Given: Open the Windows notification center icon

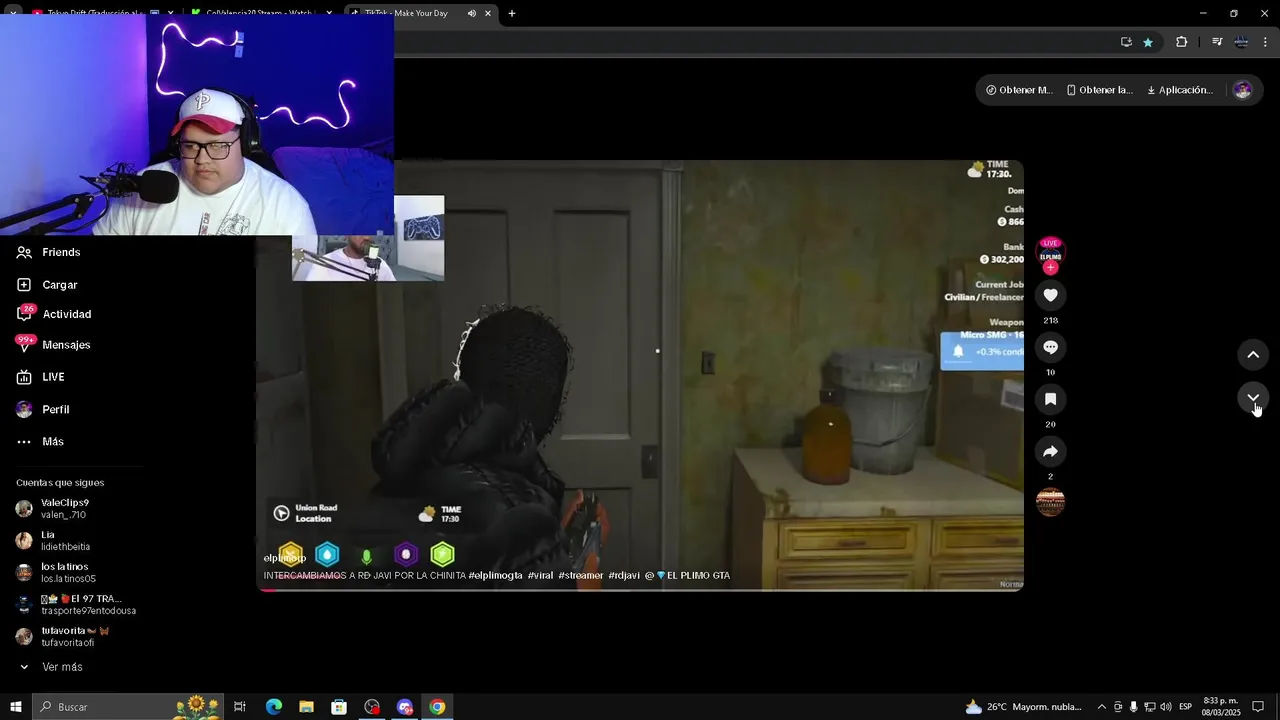Looking at the screenshot, I should [1258, 707].
